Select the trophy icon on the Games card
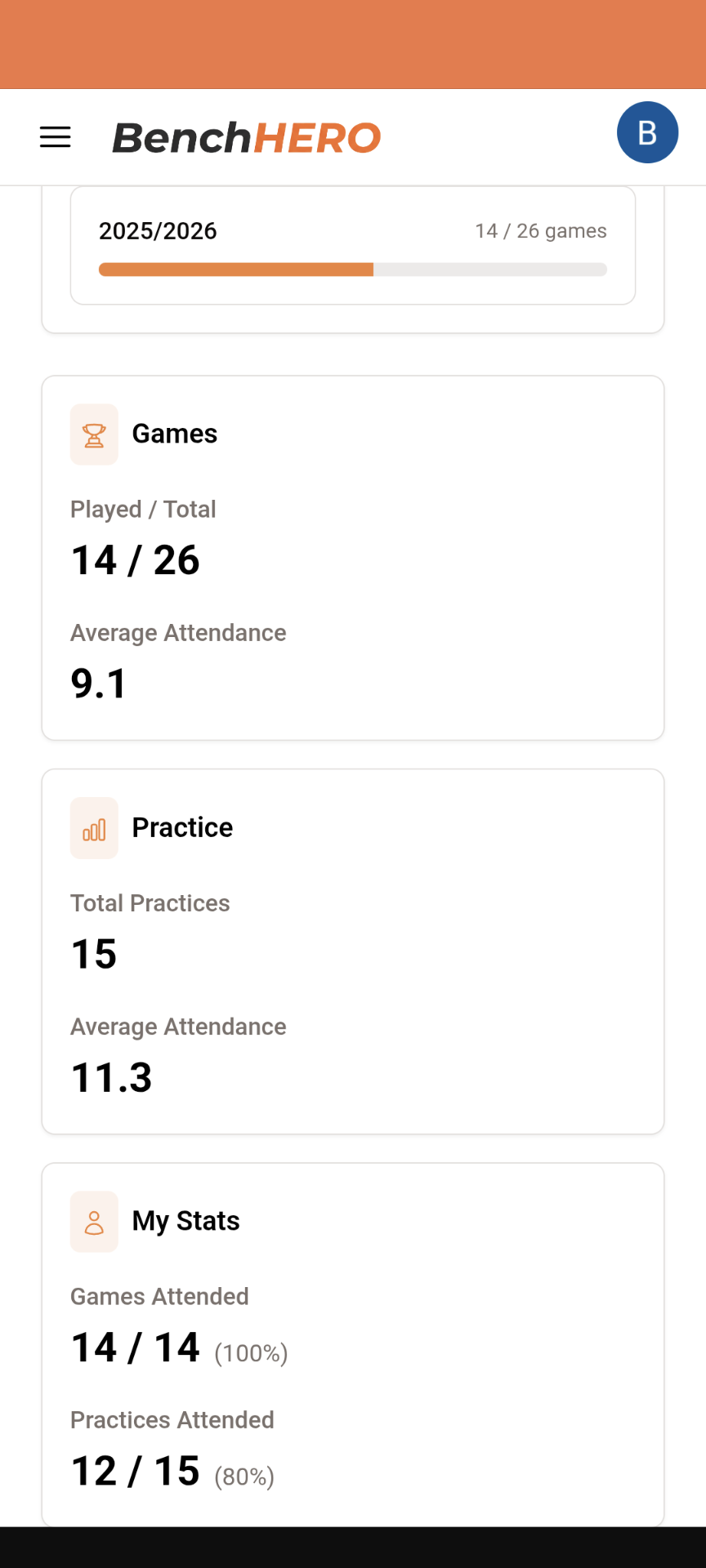 coord(94,434)
